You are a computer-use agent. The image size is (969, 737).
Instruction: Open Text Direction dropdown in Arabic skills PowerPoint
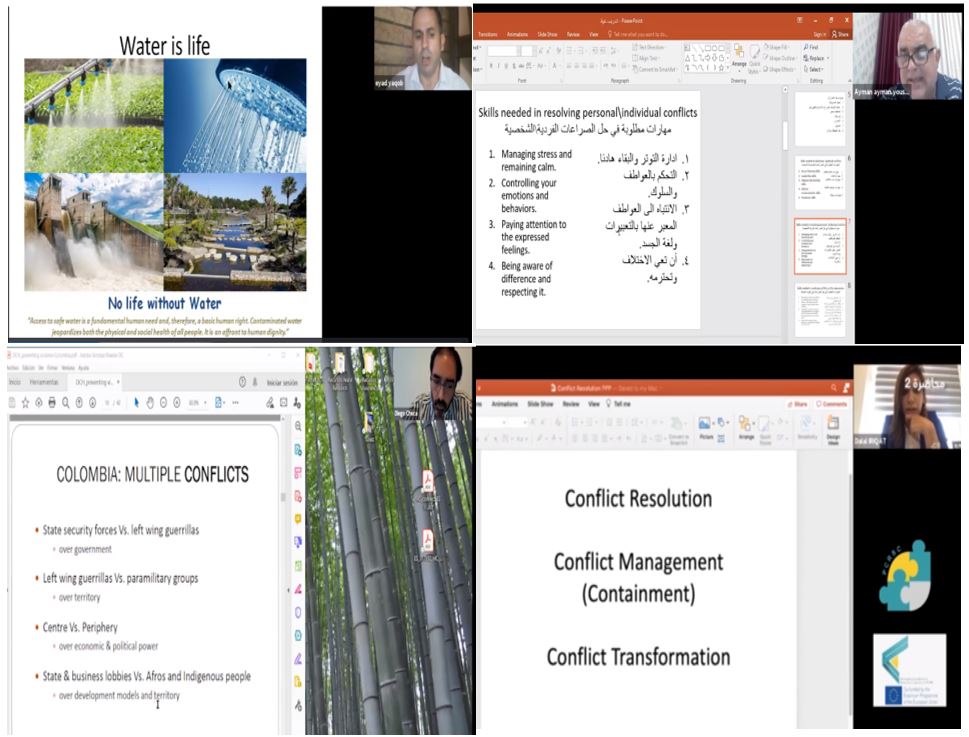[x=648, y=47]
